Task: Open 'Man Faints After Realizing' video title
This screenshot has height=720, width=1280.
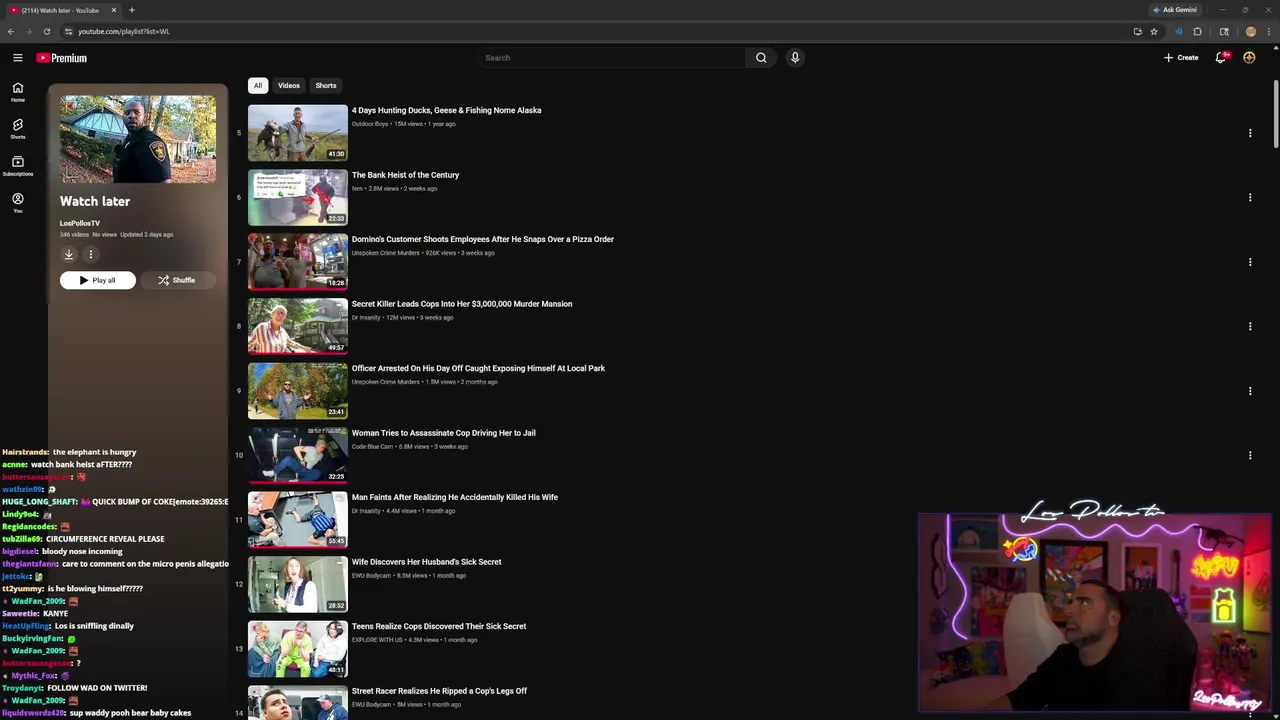Action: tap(455, 497)
